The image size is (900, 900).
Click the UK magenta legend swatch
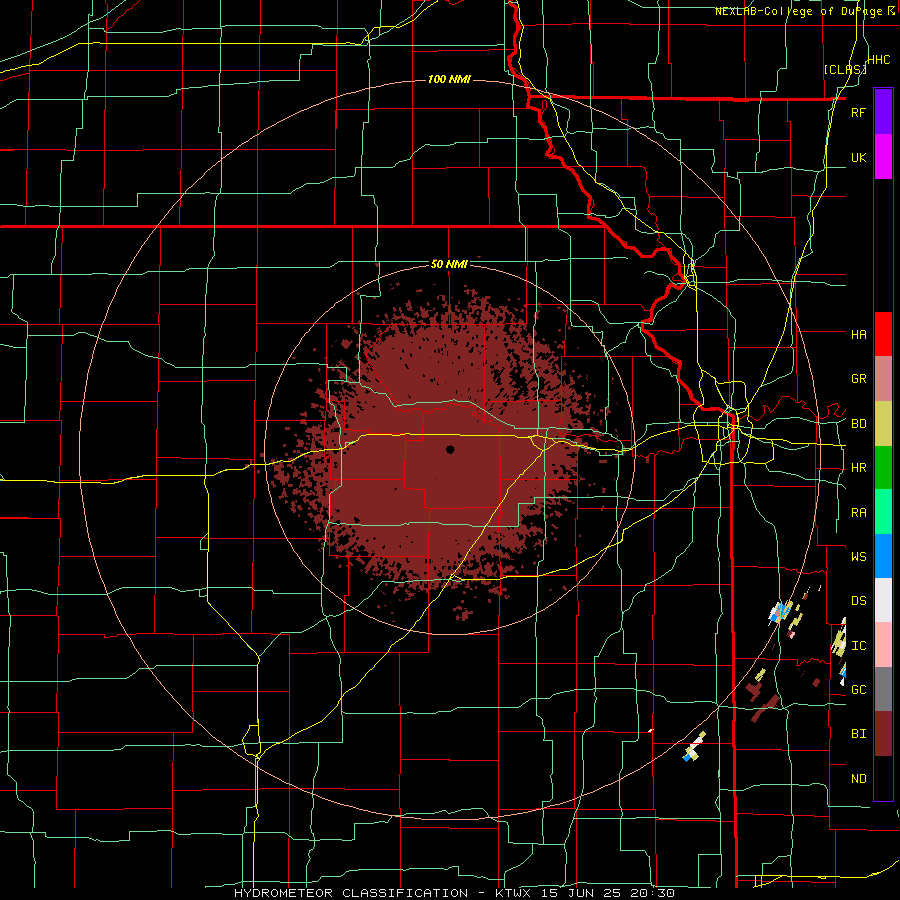pos(883,157)
